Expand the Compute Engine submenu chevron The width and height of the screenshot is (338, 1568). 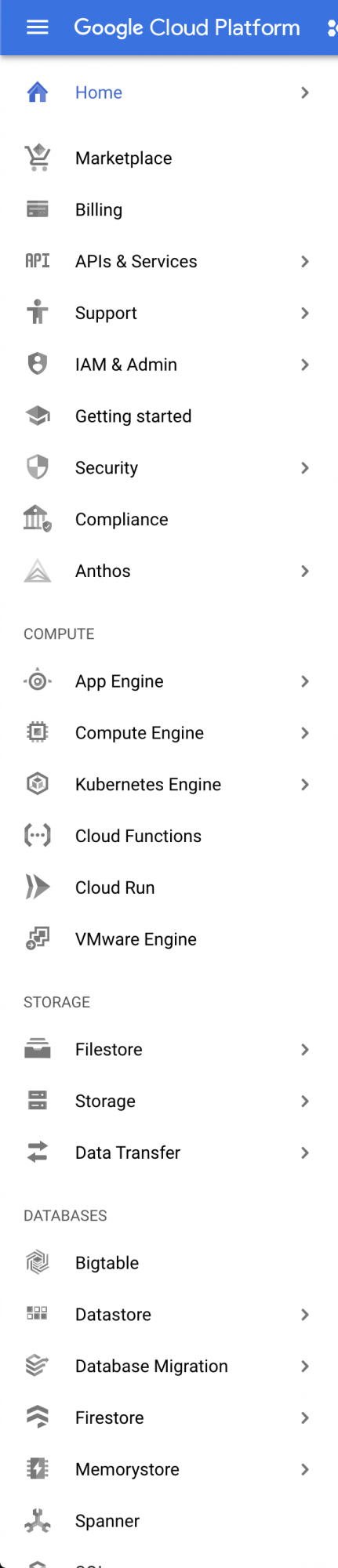tap(305, 733)
